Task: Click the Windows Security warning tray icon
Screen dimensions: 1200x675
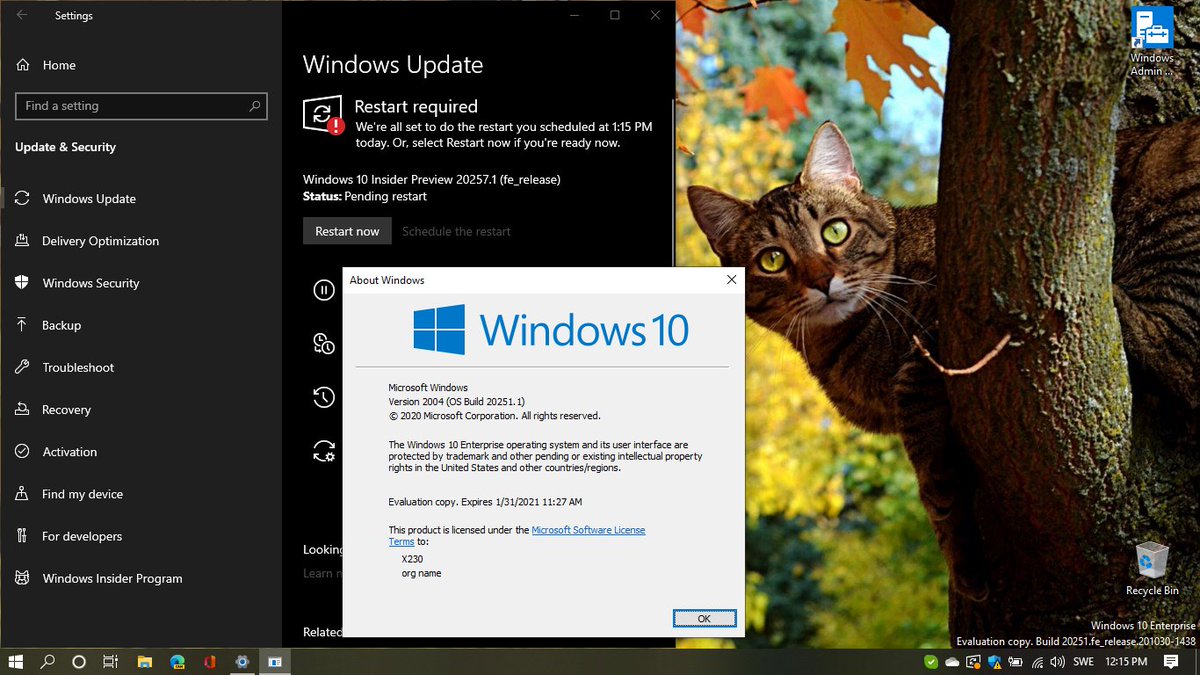Action: click(x=994, y=662)
